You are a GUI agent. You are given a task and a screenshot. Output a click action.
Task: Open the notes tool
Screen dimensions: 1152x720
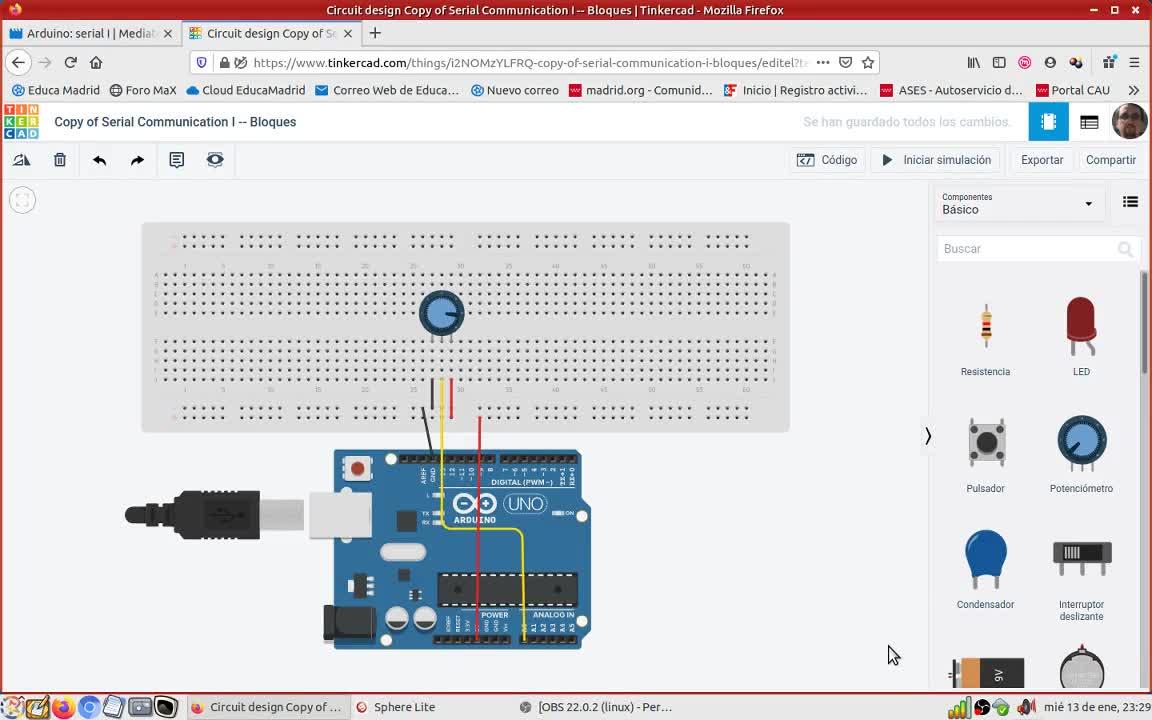coord(176,160)
